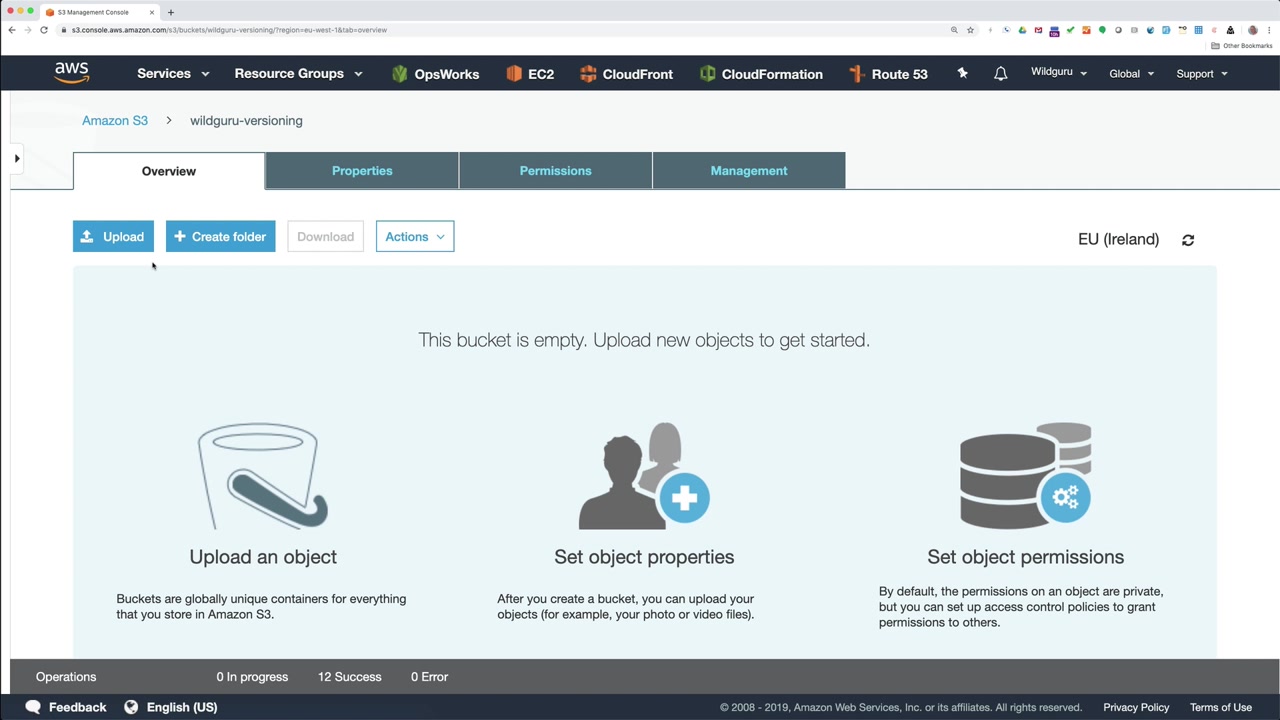The image size is (1280, 720).
Task: Close the S3 Management Console tab
Action: (152, 12)
